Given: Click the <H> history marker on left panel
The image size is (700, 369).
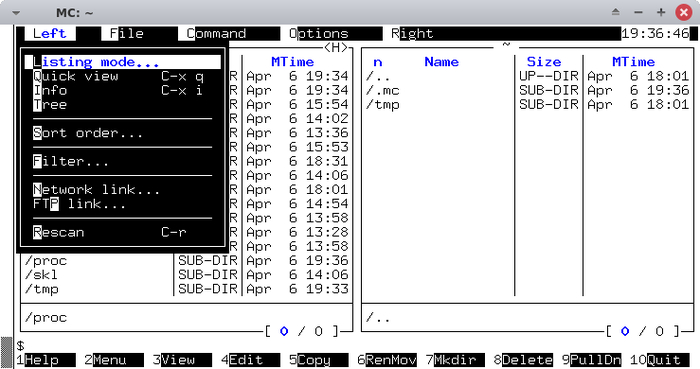Looking at the screenshot, I should coord(335,48).
